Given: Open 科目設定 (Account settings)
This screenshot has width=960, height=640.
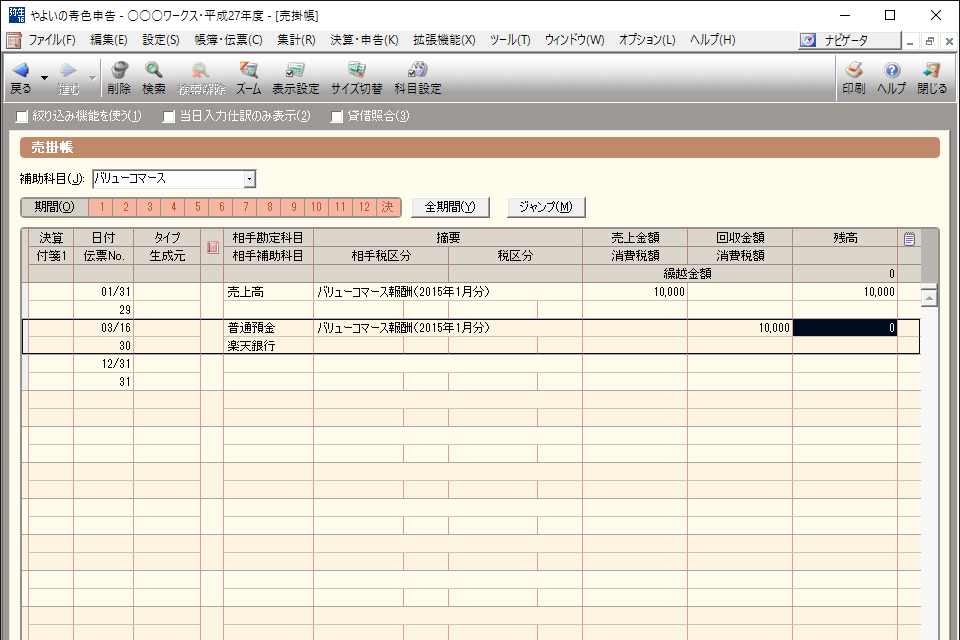Looking at the screenshot, I should click(418, 78).
